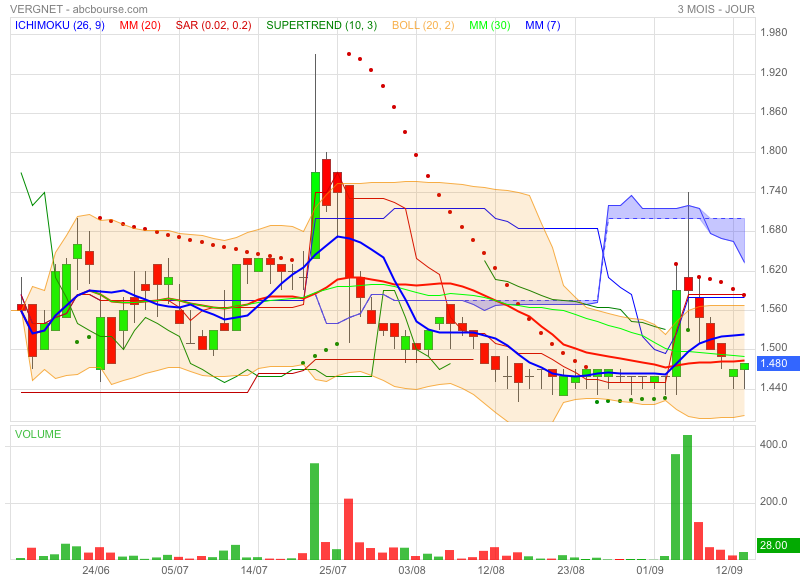This screenshot has width=800, height=580.
Task: Click the 12/08 date label
Action: [x=491, y=570]
